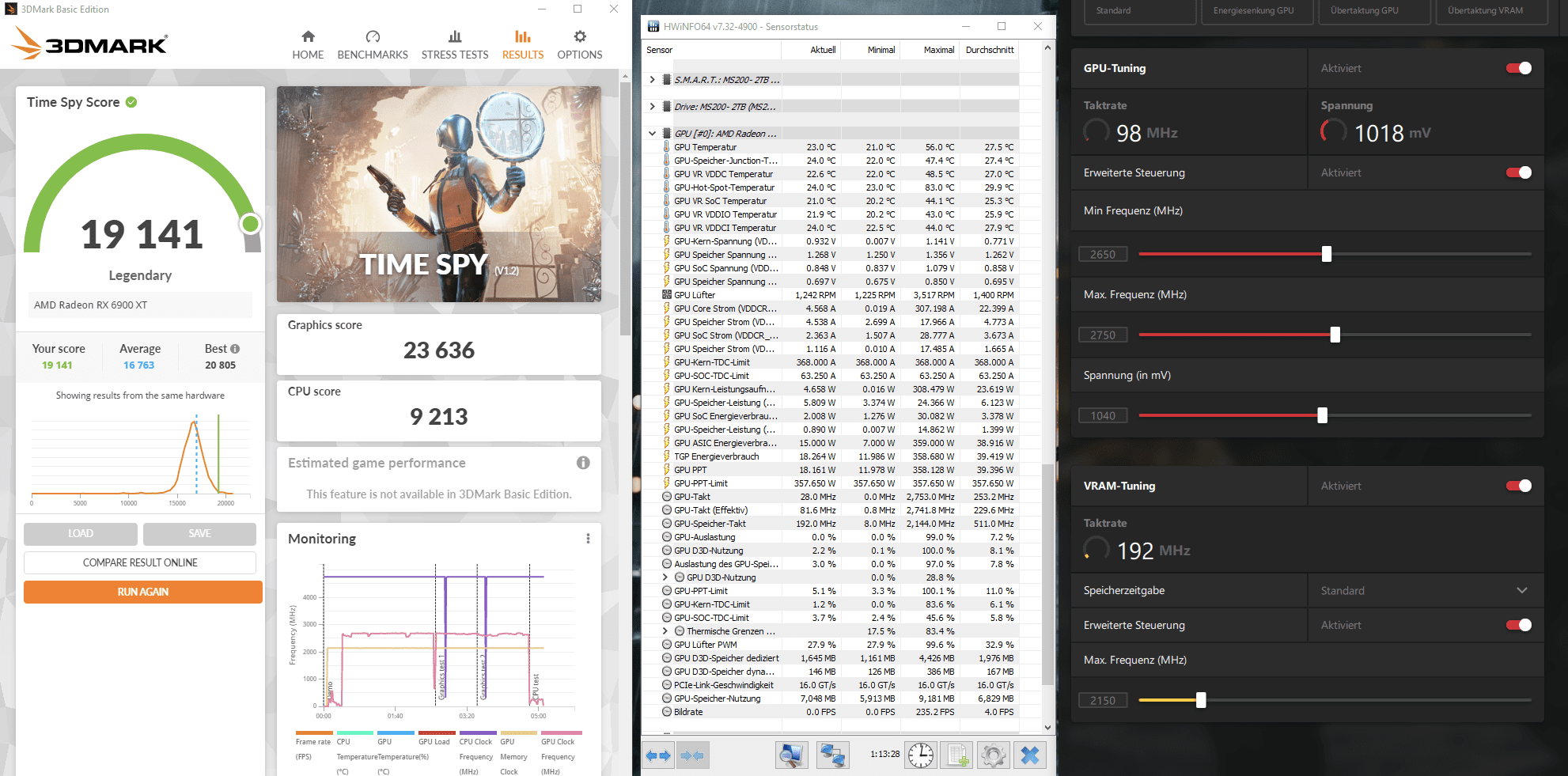This screenshot has width=1568, height=776.
Task: Click the VRAM frequency field showing 2150
Action: coord(1103,701)
